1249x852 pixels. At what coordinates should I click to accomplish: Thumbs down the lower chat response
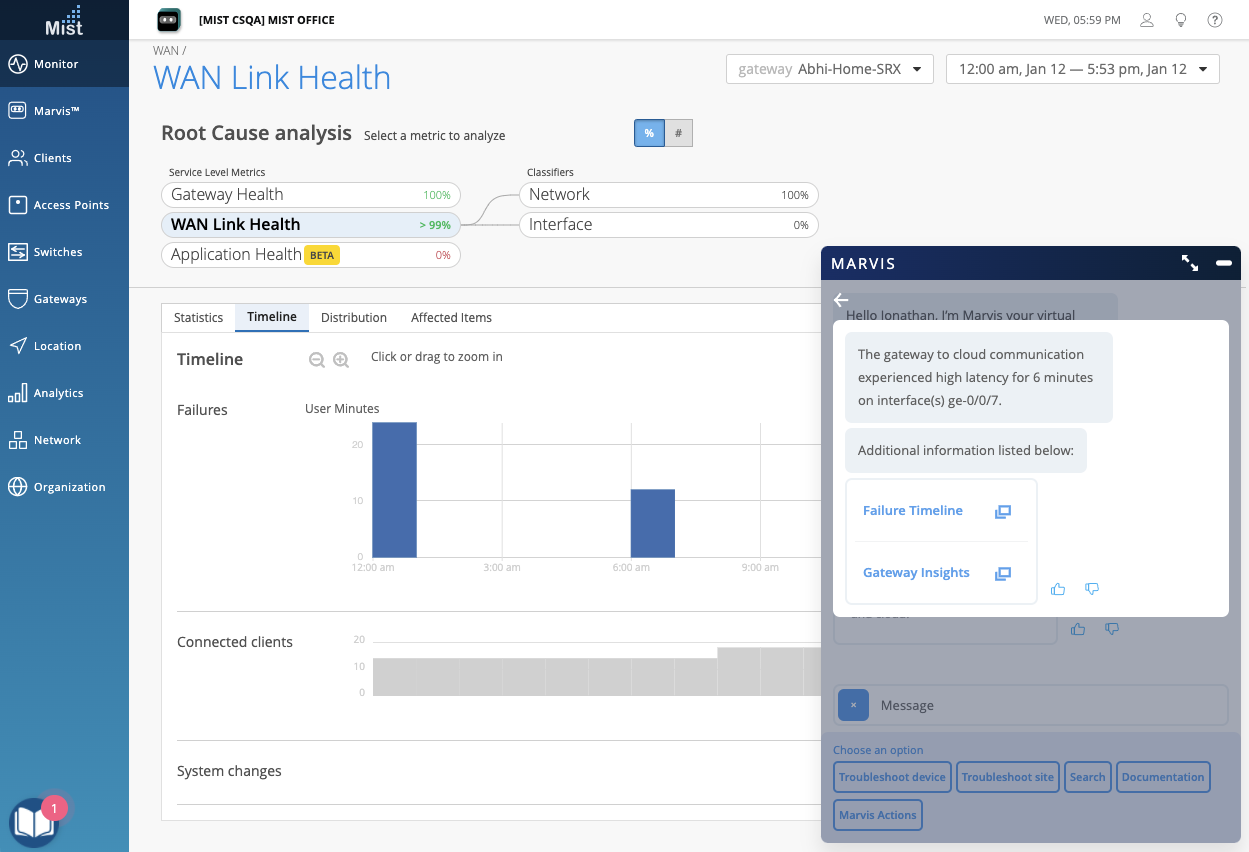click(x=1112, y=629)
